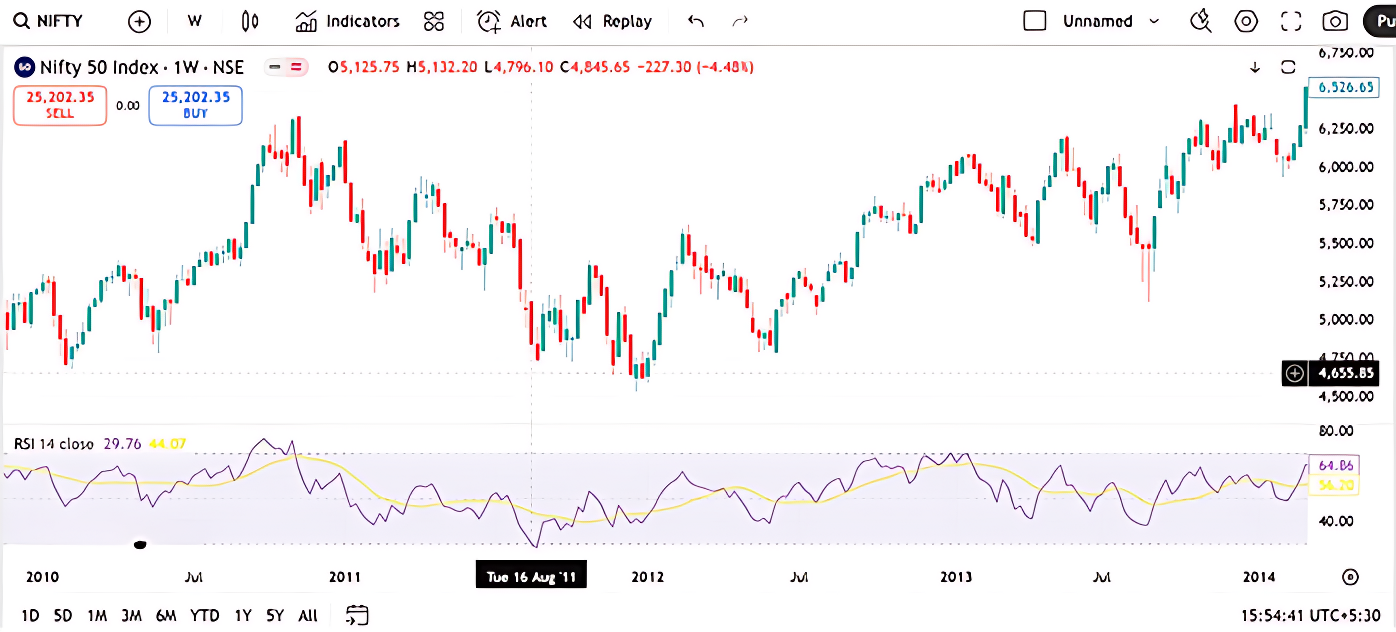Enter fullscreen mode
Screen dimensions: 1396x632
[1291, 21]
